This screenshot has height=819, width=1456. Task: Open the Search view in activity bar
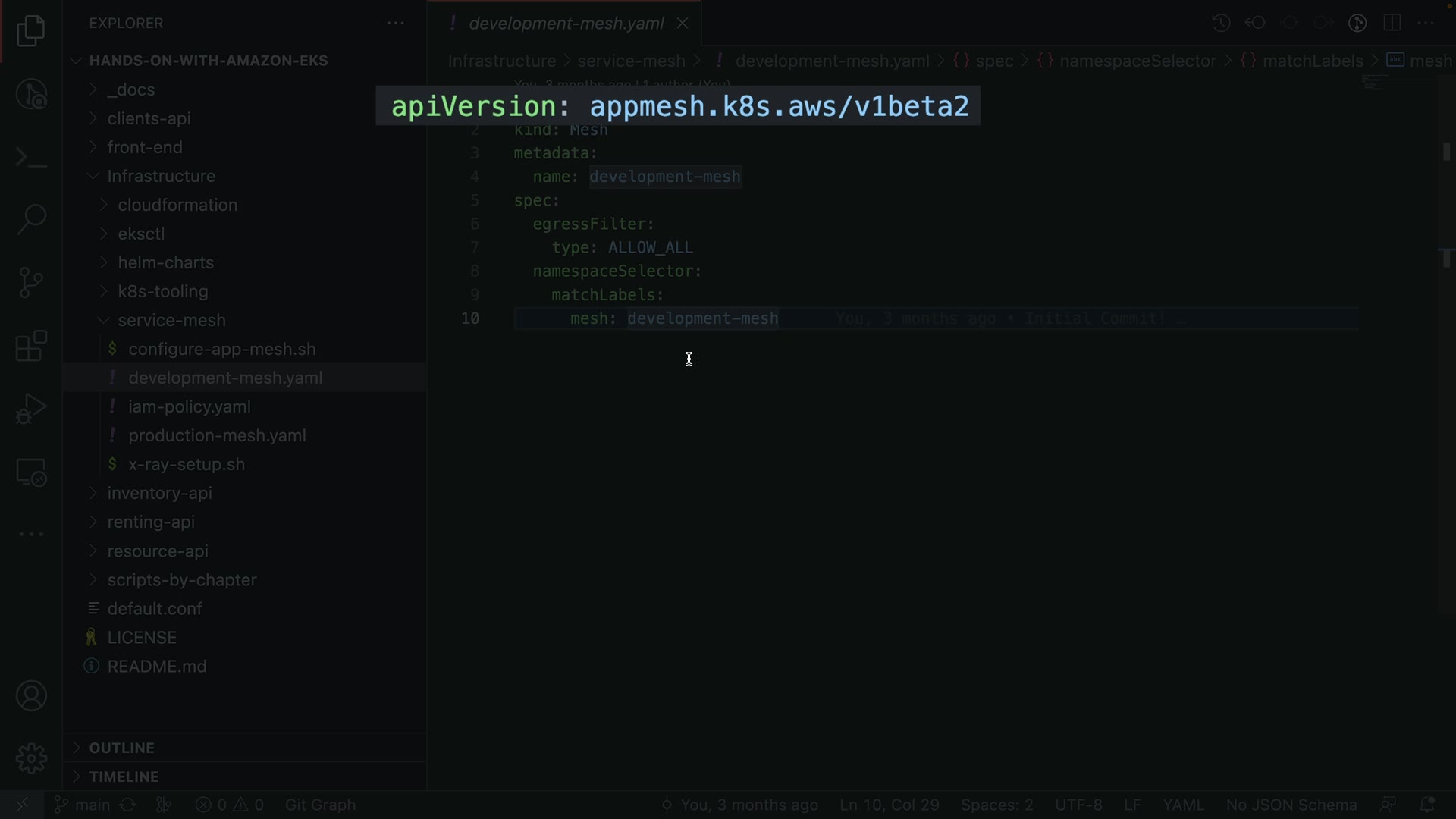point(31,219)
